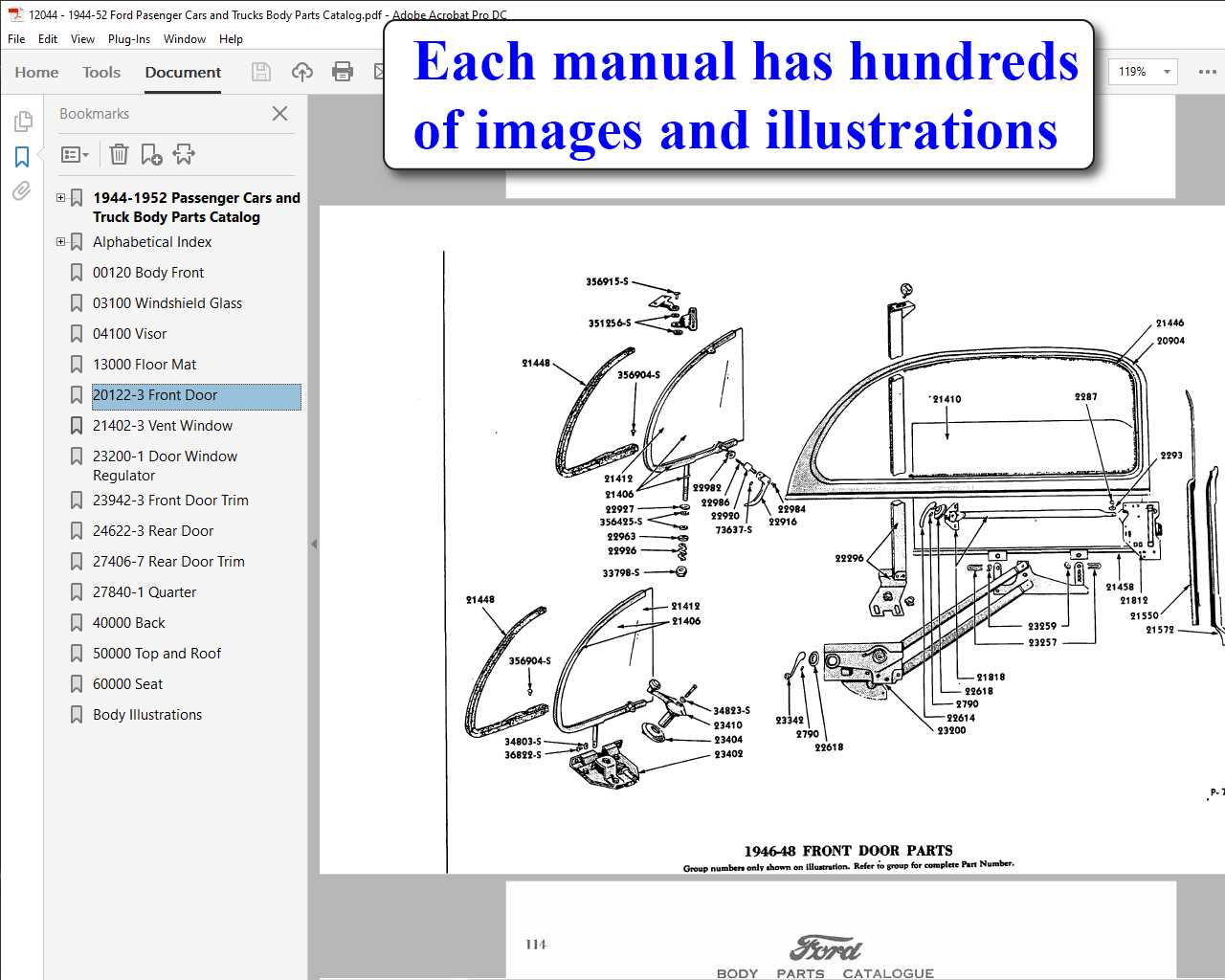The image size is (1225, 980).
Task: Switch to the Document tab
Action: click(x=183, y=72)
